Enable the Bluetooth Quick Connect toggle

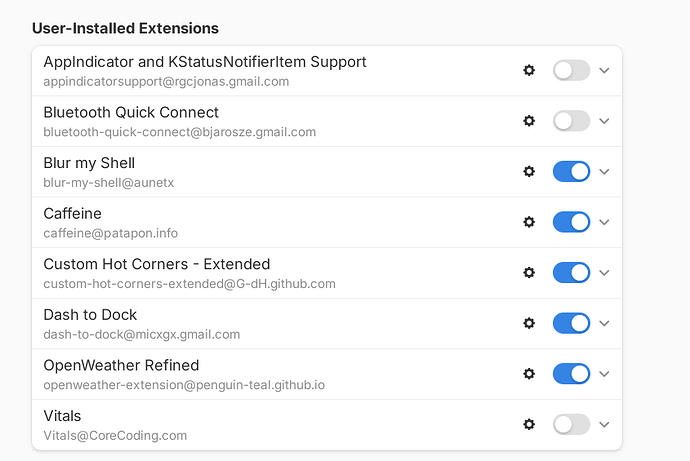571,121
